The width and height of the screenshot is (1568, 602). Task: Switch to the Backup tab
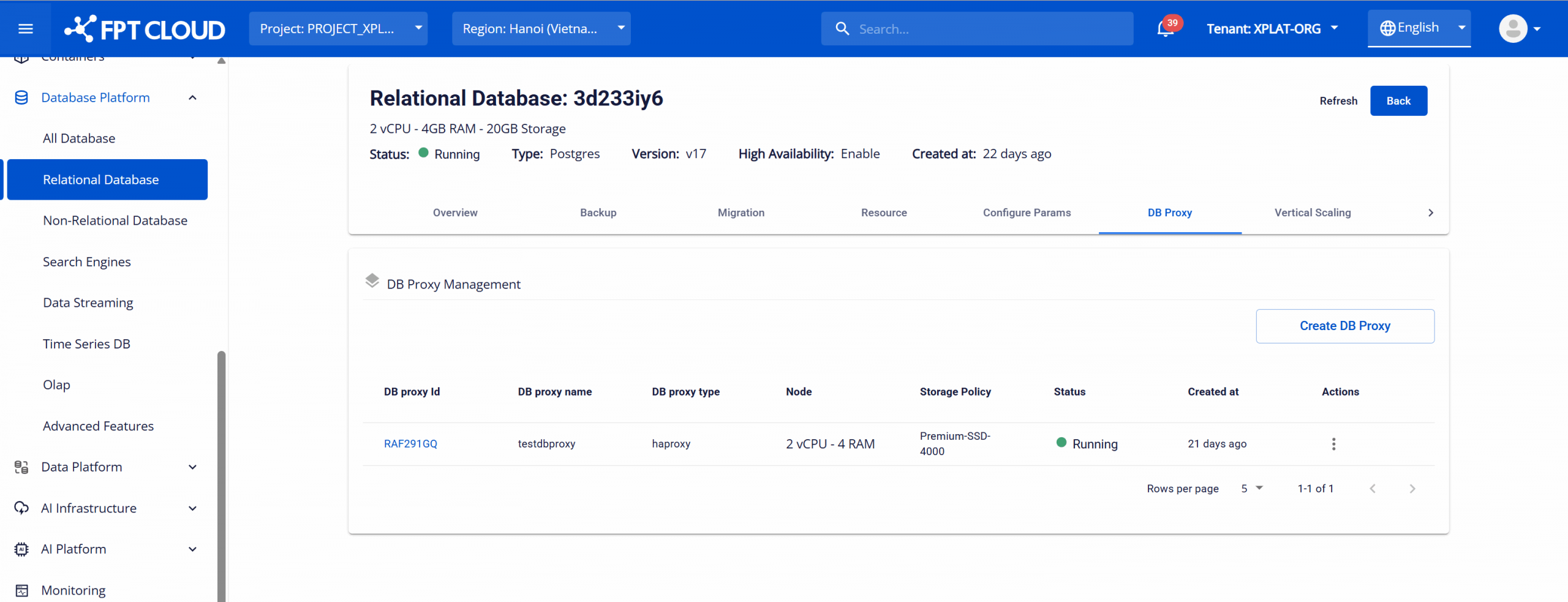[598, 213]
